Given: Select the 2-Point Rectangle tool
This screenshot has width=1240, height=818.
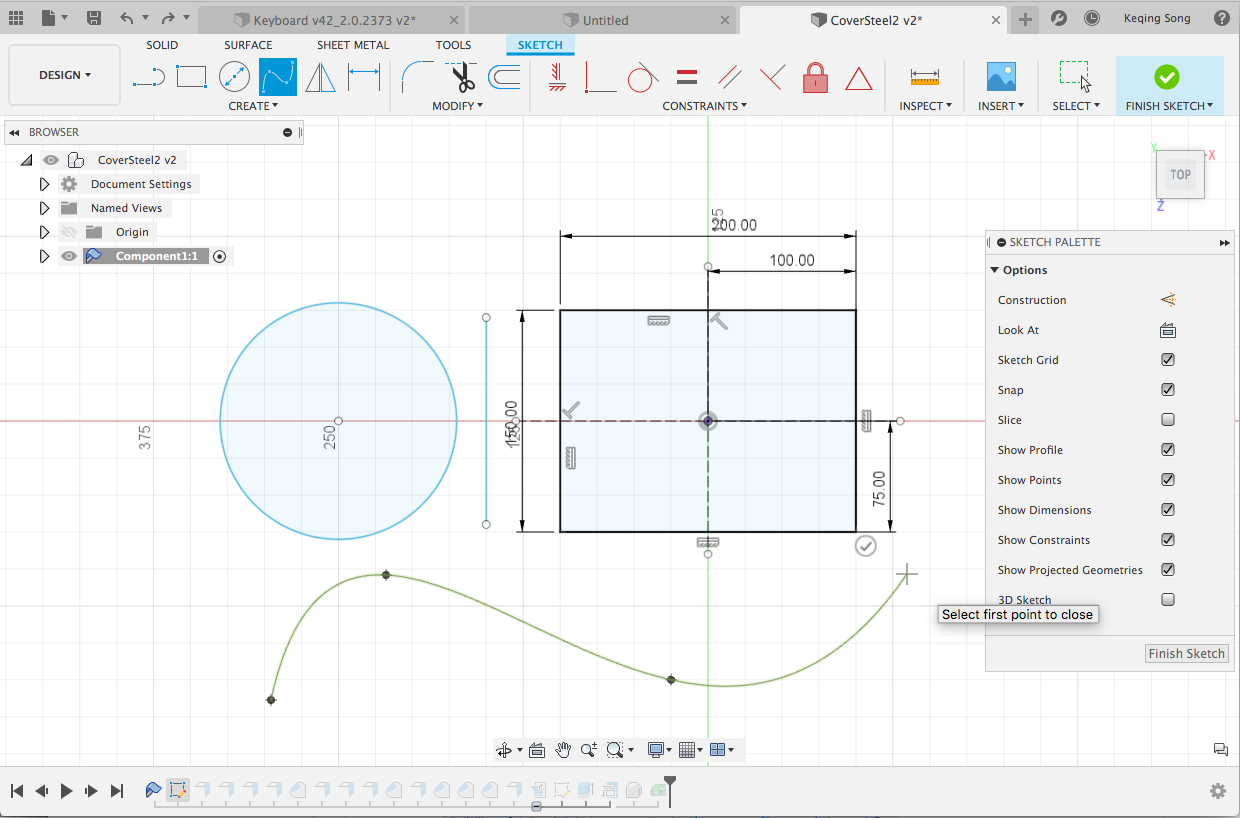Looking at the screenshot, I should (191, 77).
